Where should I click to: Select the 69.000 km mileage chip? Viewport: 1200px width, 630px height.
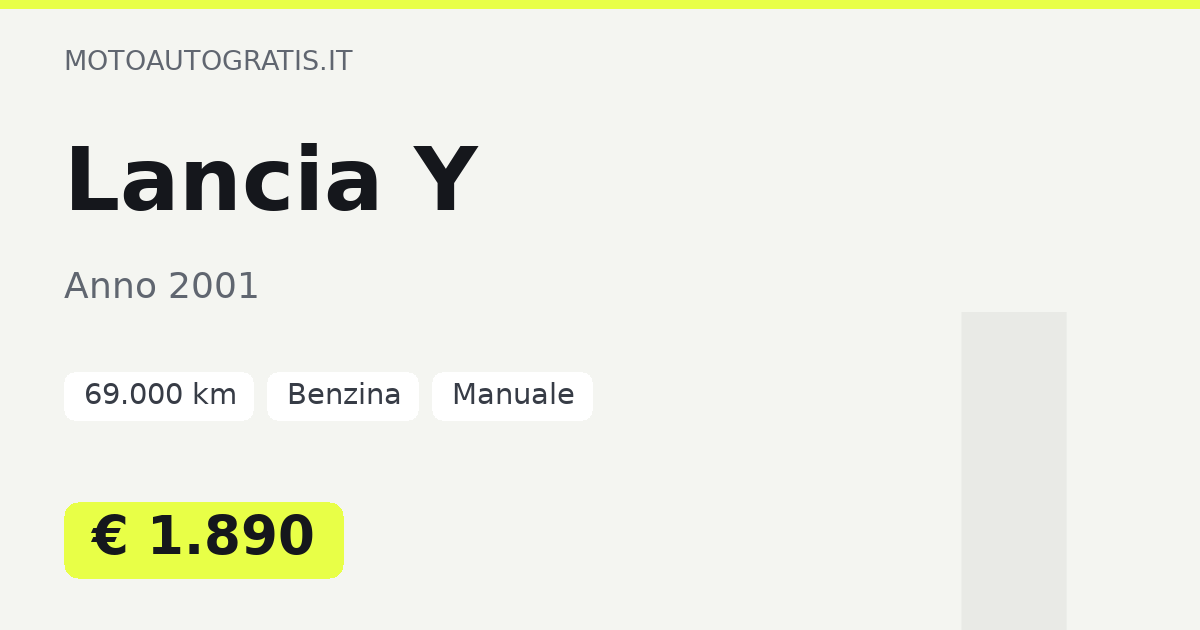(159, 396)
